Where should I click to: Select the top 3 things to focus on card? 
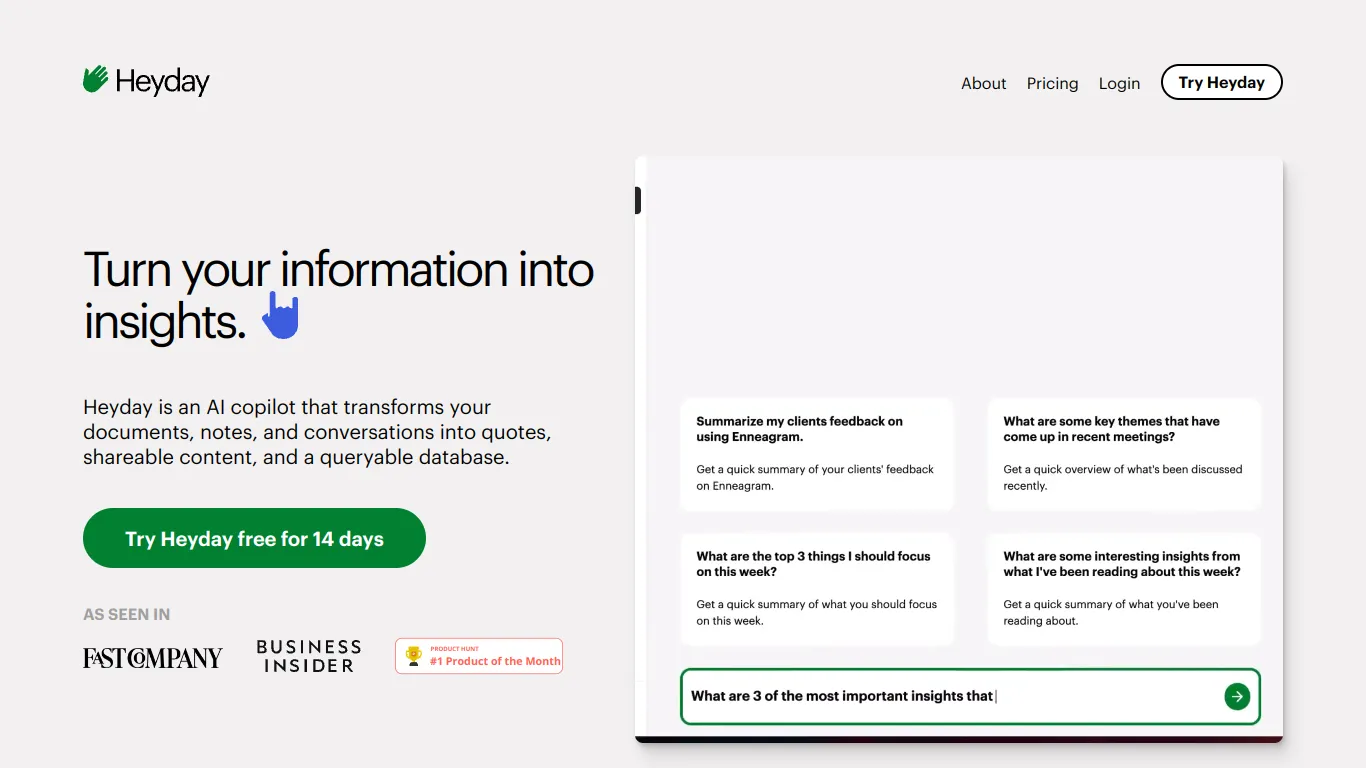[816, 588]
